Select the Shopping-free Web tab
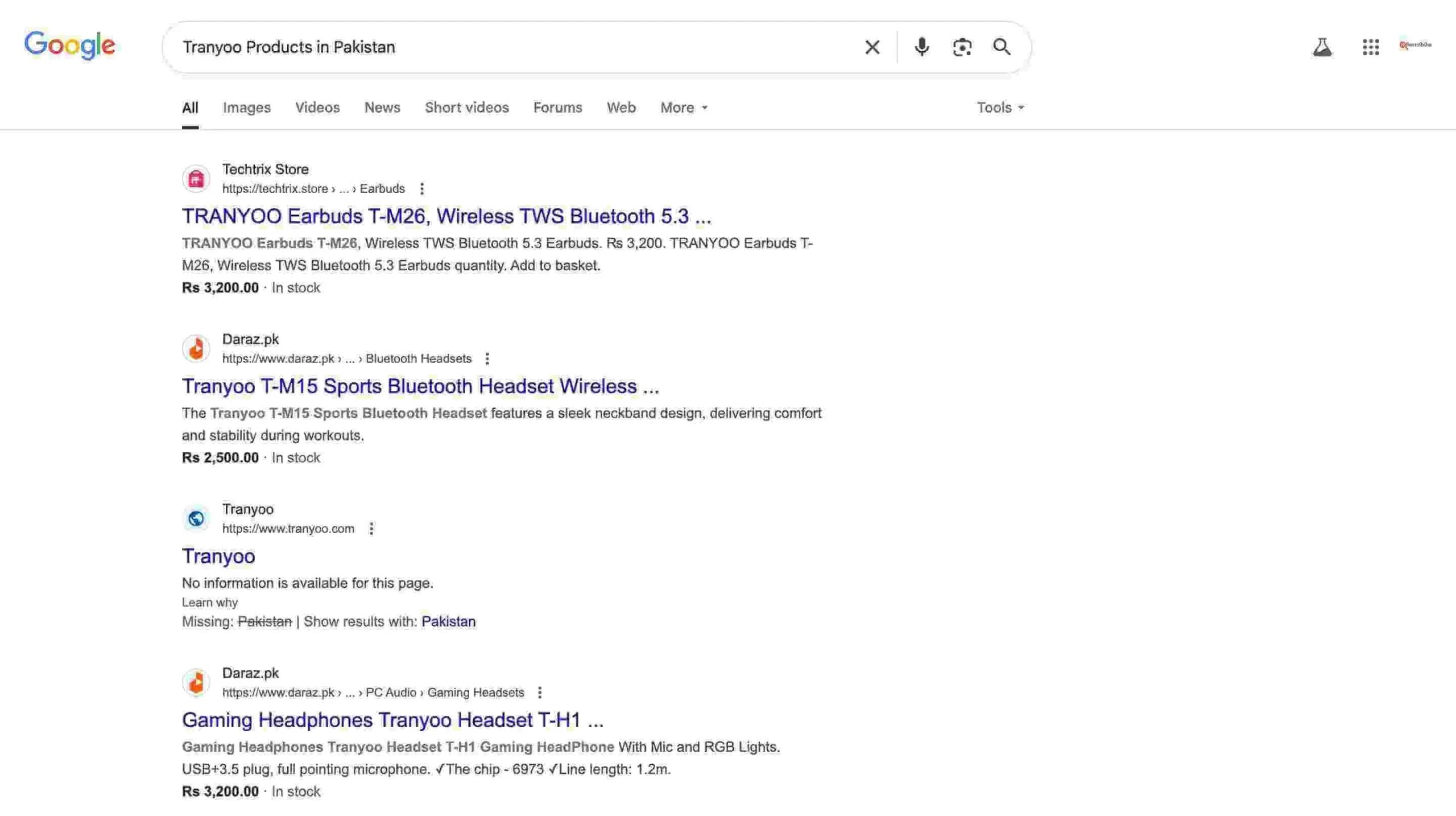 [621, 107]
